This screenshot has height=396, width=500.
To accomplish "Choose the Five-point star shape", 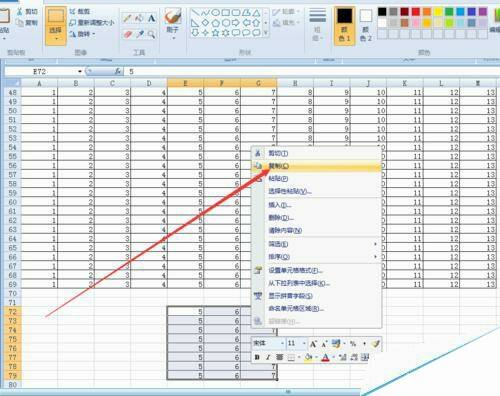I will pyautogui.click(x=216, y=33).
